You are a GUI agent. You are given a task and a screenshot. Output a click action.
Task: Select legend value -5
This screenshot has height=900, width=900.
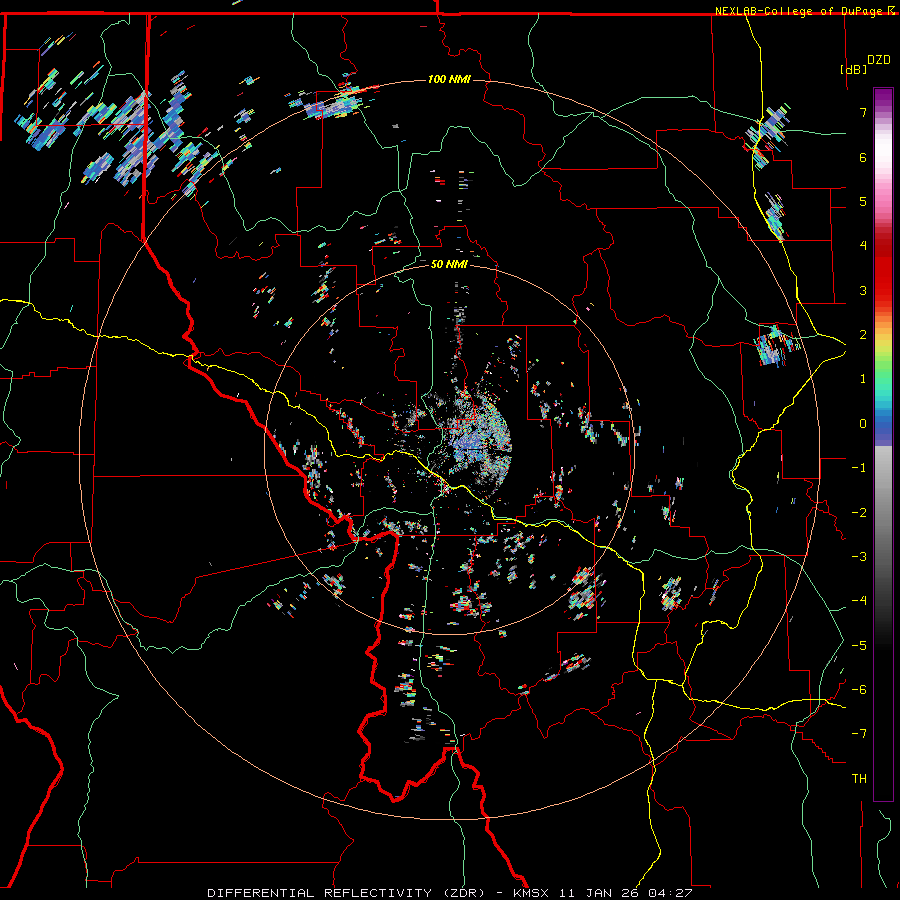click(859, 646)
